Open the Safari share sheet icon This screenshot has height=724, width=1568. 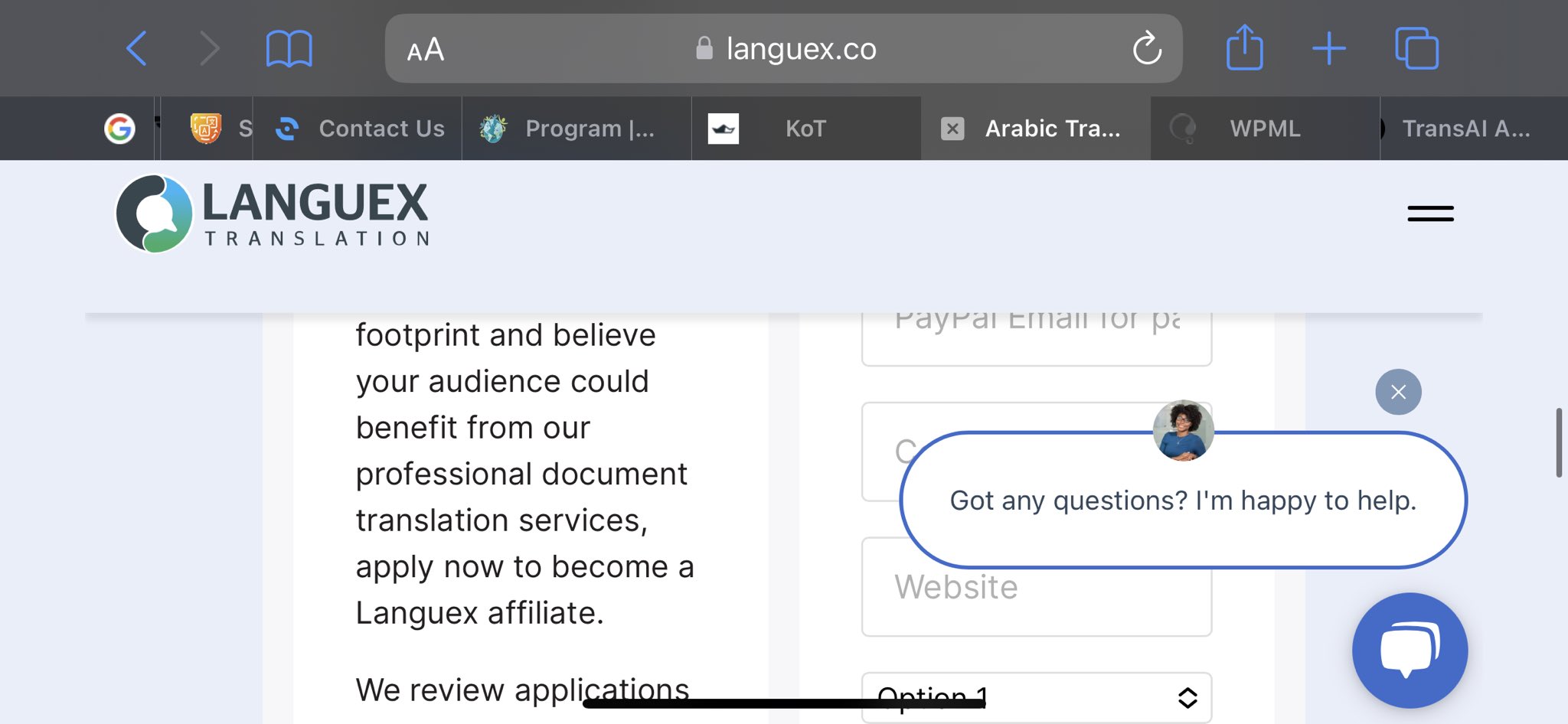[x=1244, y=47]
